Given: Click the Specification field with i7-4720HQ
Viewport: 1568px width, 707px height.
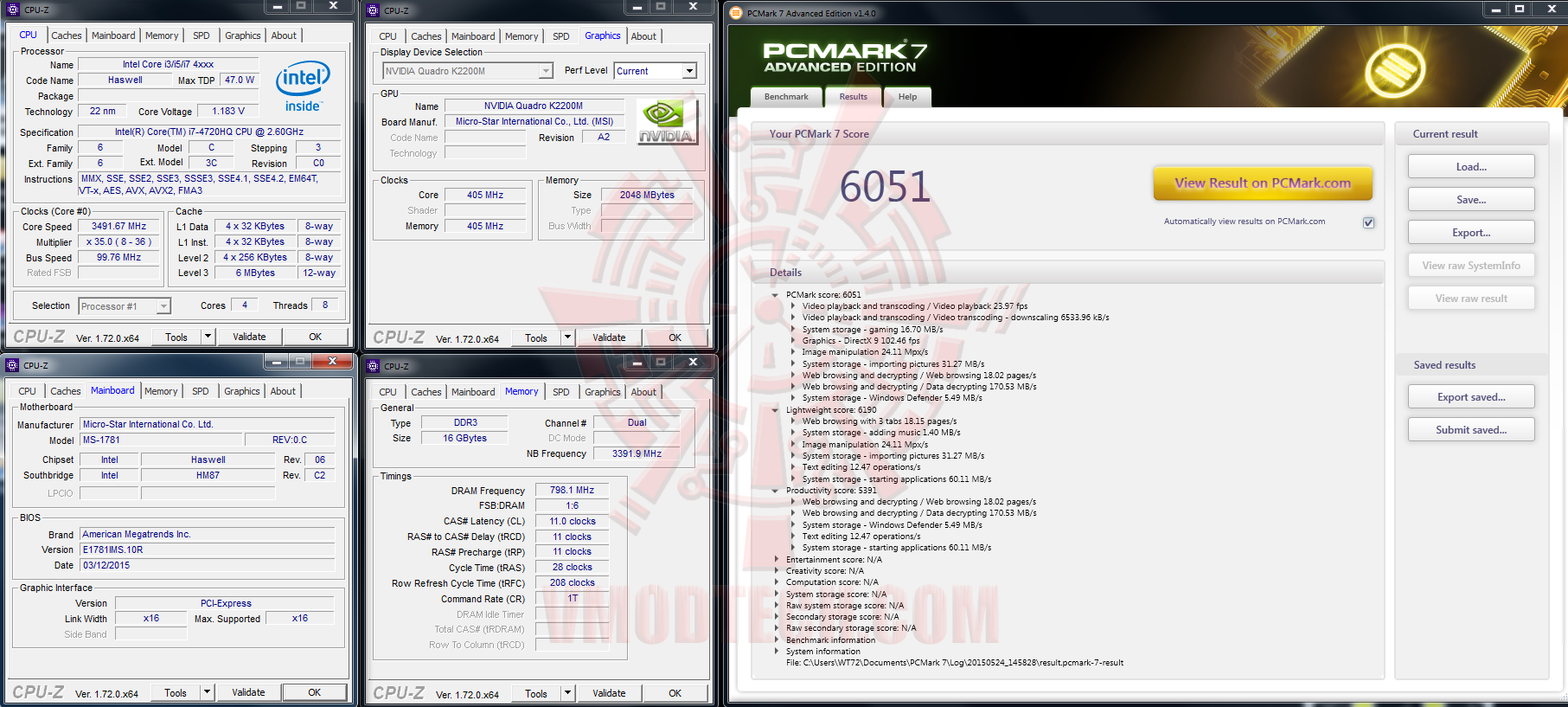Looking at the screenshot, I should [x=209, y=132].
